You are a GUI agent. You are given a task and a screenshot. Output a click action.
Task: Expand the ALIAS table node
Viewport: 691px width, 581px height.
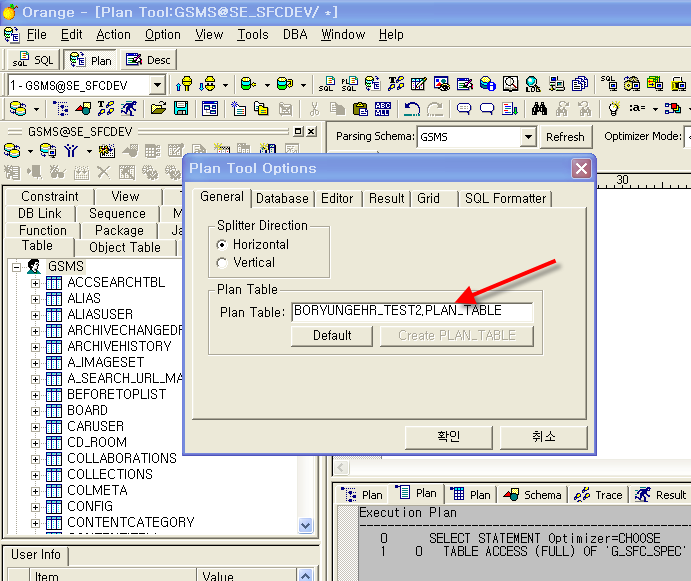[35, 299]
